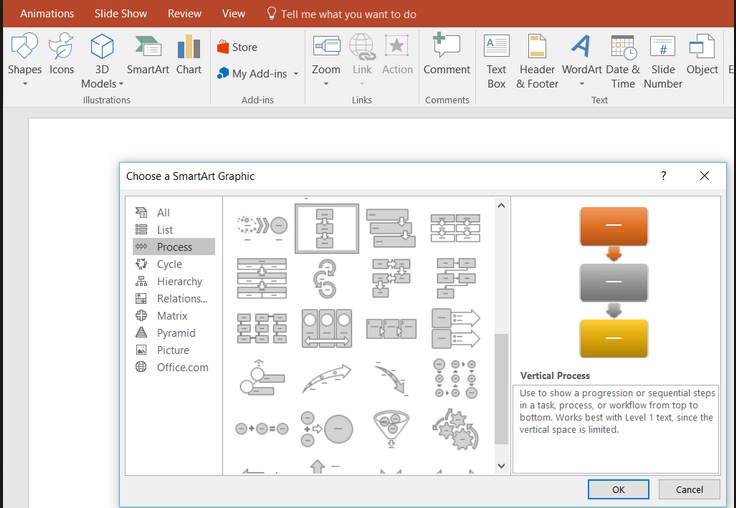Select the Hierarchy category
This screenshot has width=736, height=508.
(179, 282)
